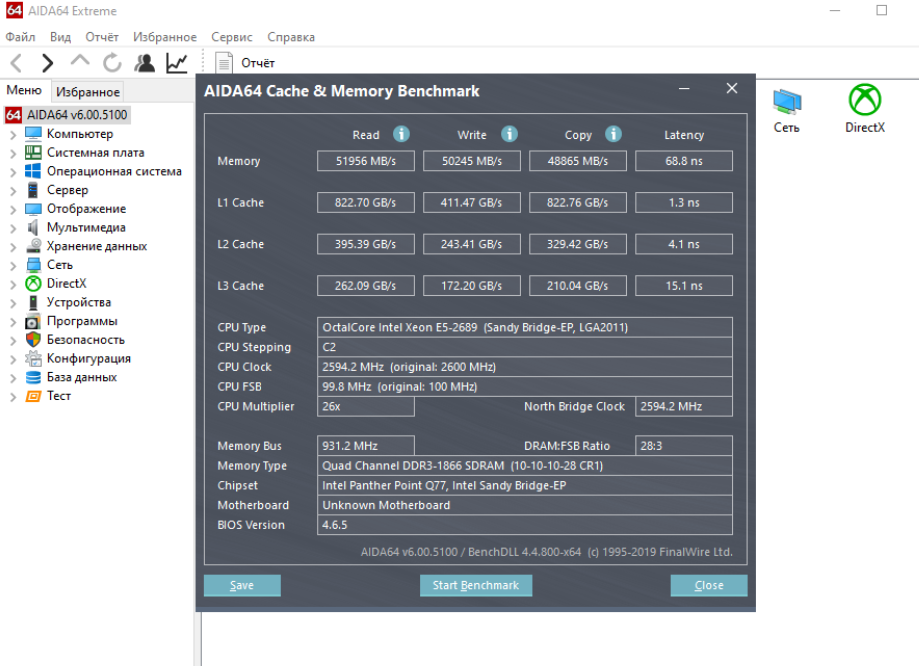Open the Файл menu
This screenshot has height=666, width=919.
pos(20,37)
